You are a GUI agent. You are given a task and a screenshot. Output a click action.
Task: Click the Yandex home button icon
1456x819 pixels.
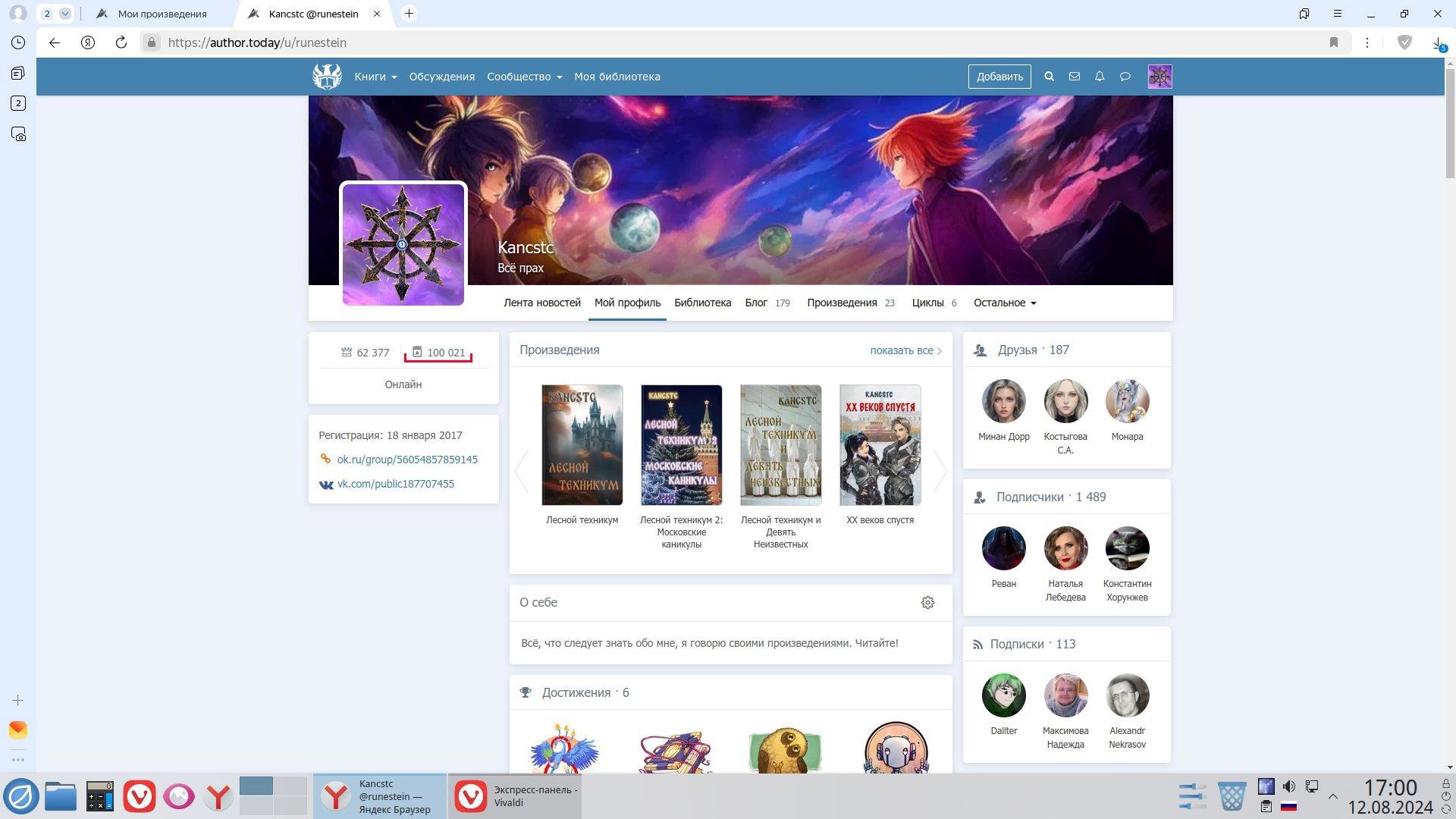88,42
